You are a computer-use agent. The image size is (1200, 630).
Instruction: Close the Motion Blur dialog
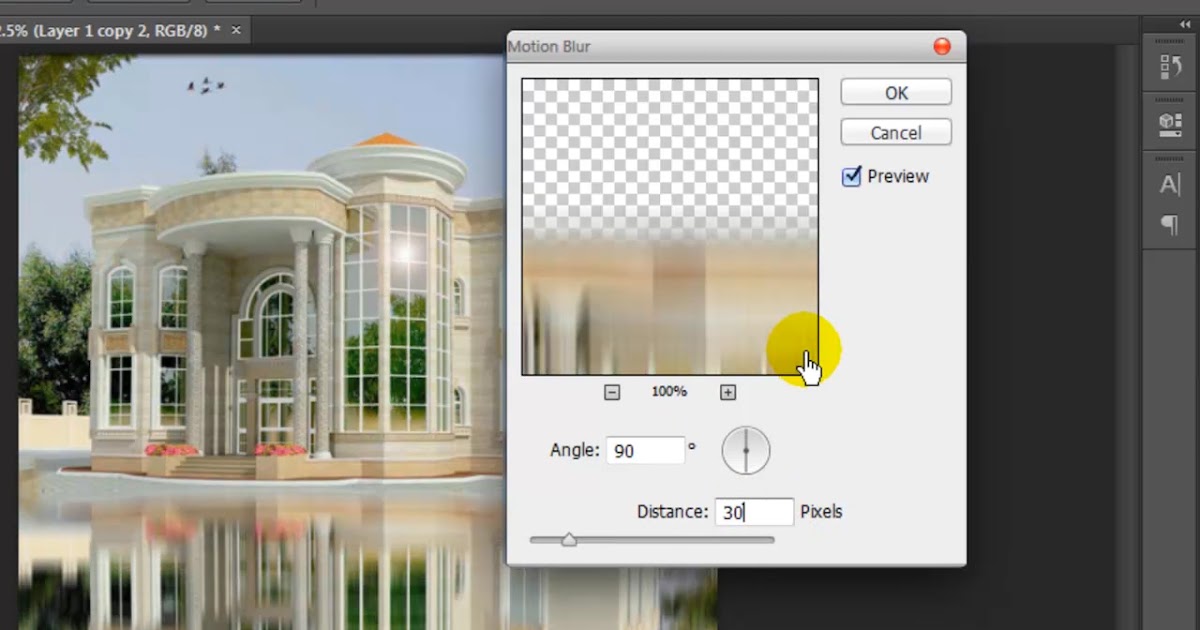941,46
